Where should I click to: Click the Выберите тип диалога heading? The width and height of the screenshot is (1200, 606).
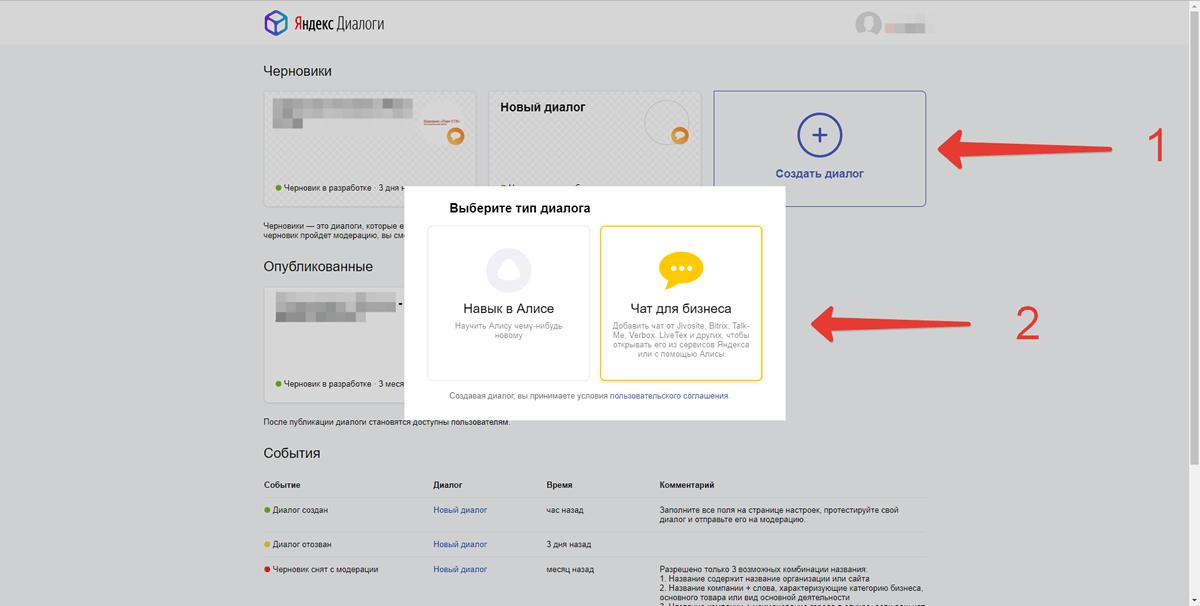[520, 209]
